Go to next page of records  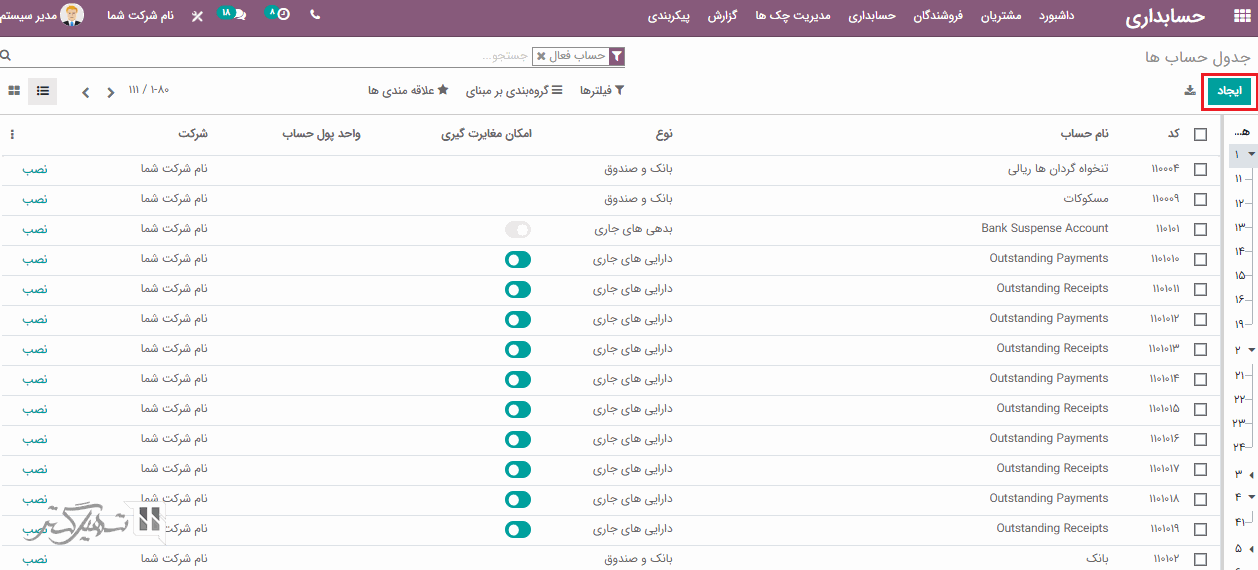coord(86,92)
